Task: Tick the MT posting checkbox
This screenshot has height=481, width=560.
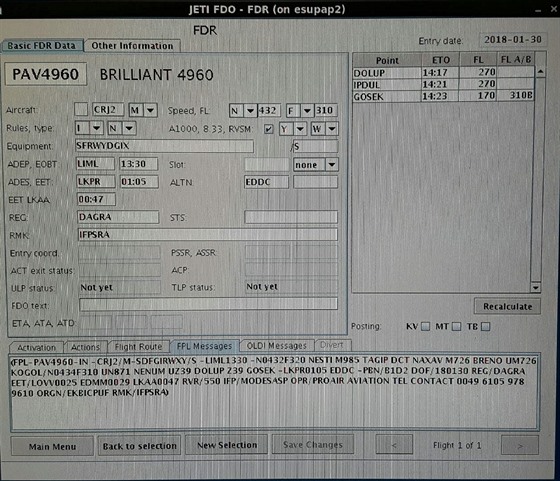Action: [456, 326]
